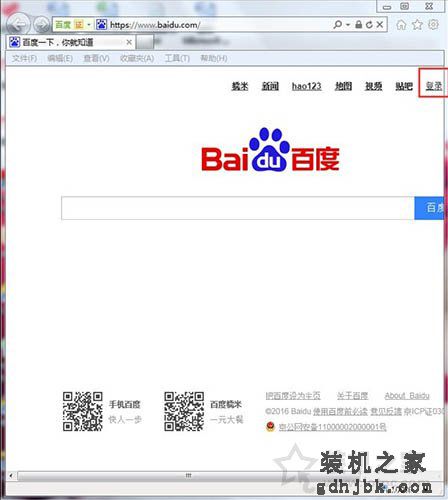Open the 使用百度前必读 link

[340, 411]
